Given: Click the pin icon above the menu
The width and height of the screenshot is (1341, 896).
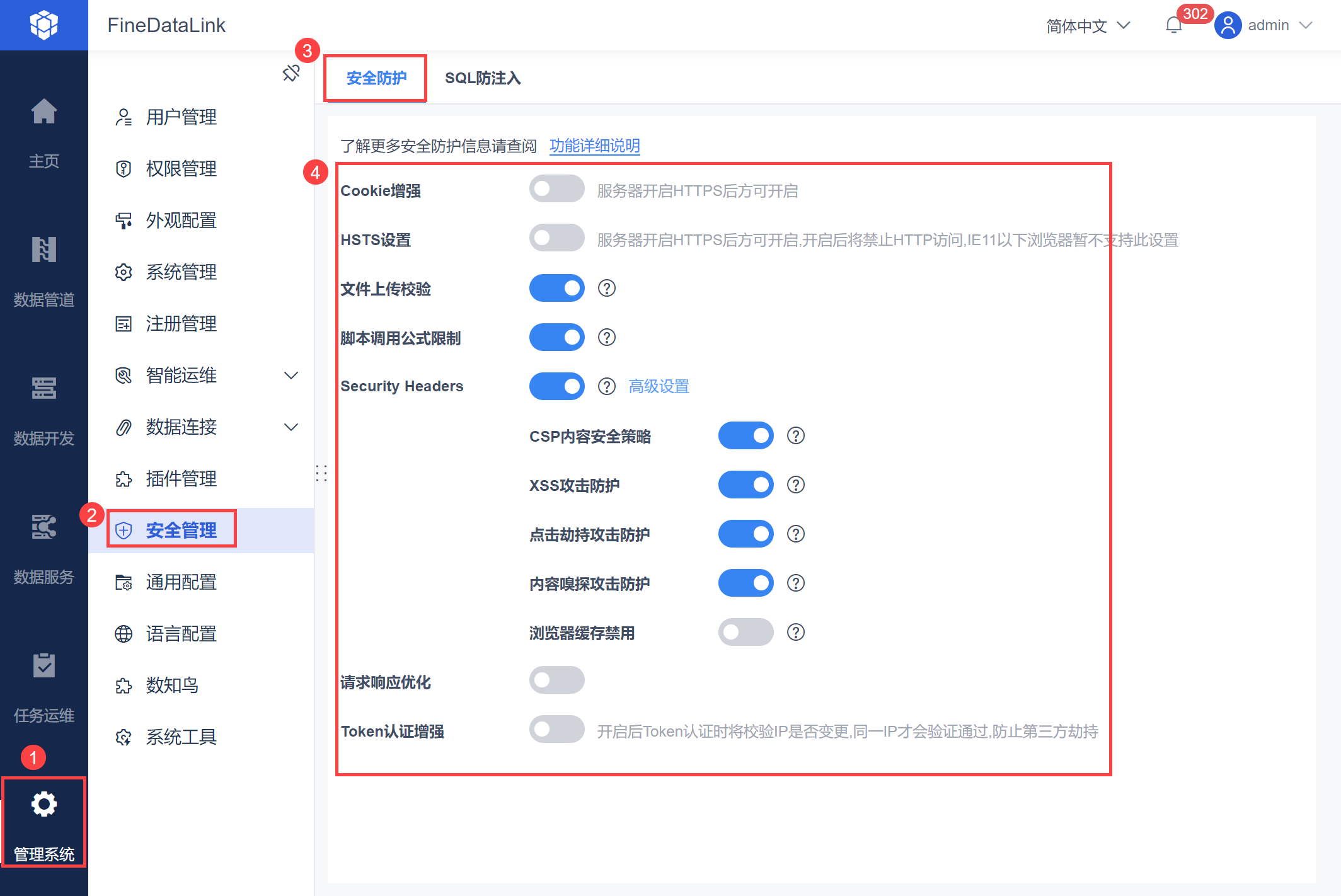Looking at the screenshot, I should tap(291, 73).
